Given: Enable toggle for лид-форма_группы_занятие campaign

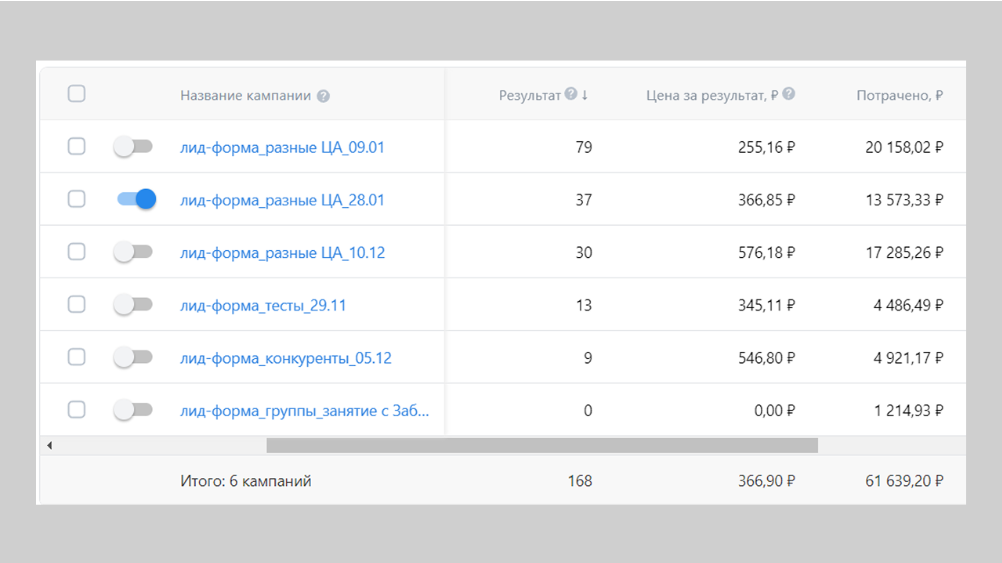Looking at the screenshot, I should click(x=133, y=410).
